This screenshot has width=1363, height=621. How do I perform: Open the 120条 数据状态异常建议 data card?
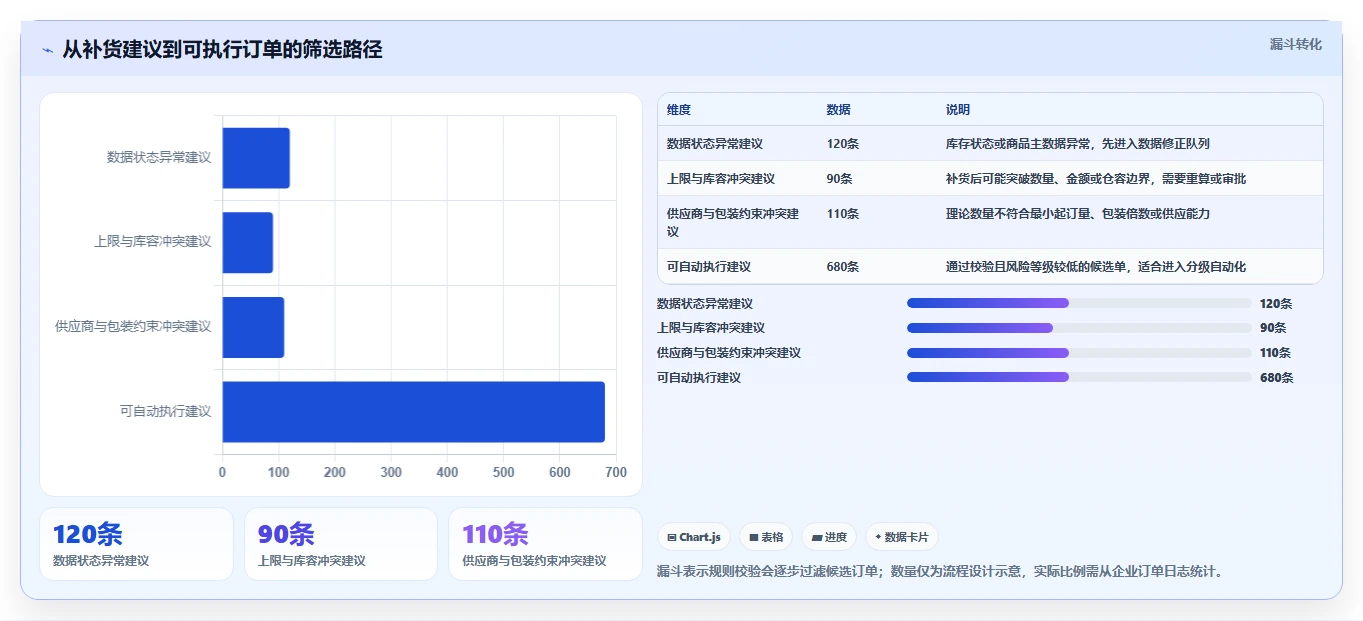[136, 544]
